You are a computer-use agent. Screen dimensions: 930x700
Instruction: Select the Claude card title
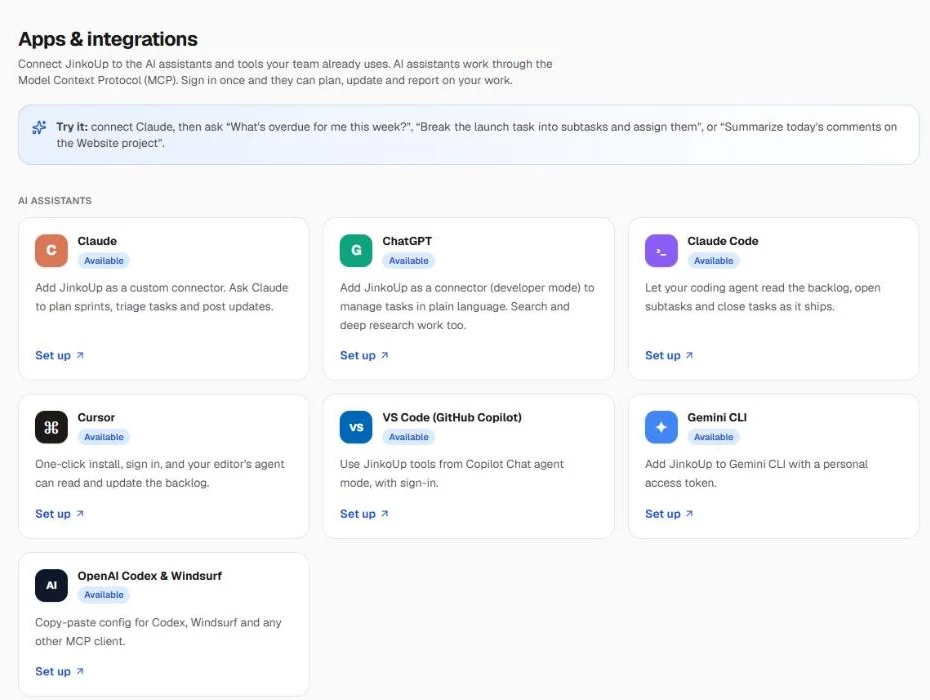[97, 241]
